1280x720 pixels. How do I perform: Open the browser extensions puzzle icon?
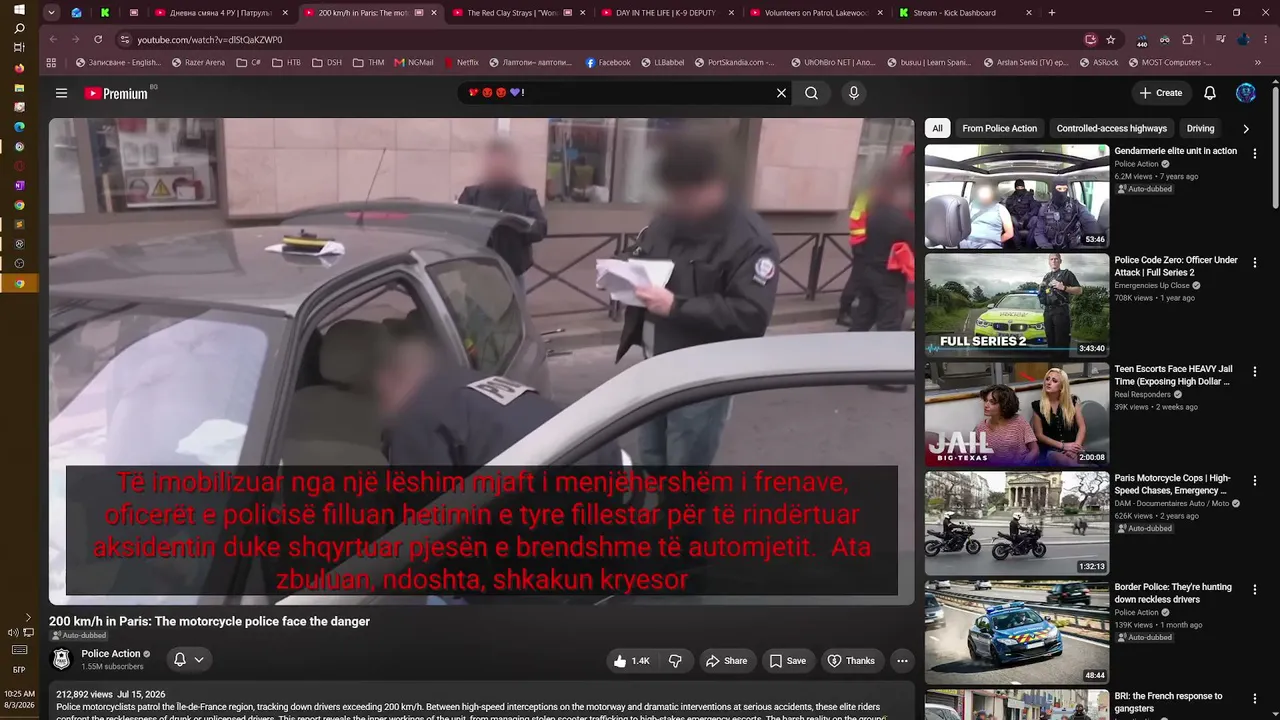[x=1187, y=39]
